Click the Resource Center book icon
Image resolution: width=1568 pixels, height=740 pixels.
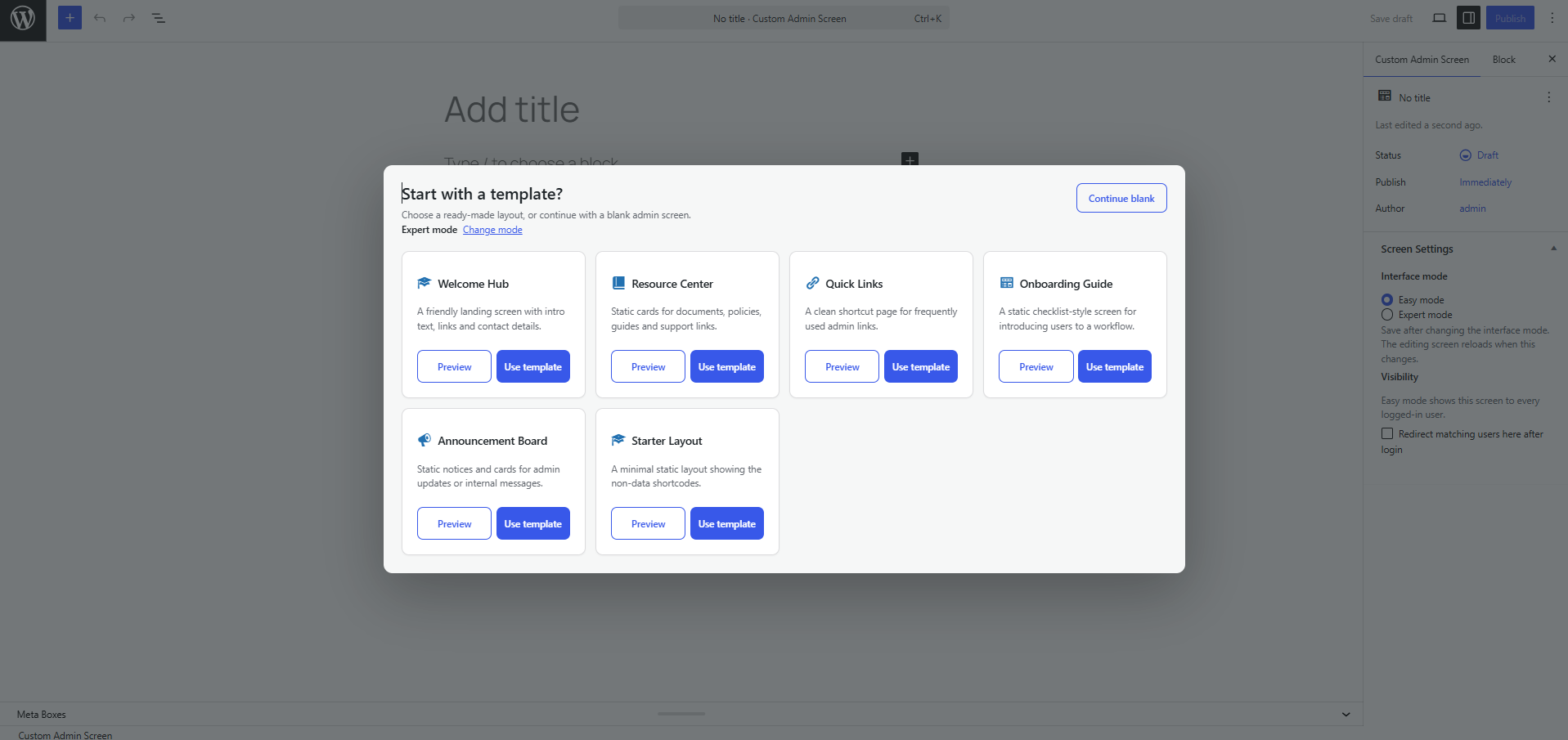618,283
